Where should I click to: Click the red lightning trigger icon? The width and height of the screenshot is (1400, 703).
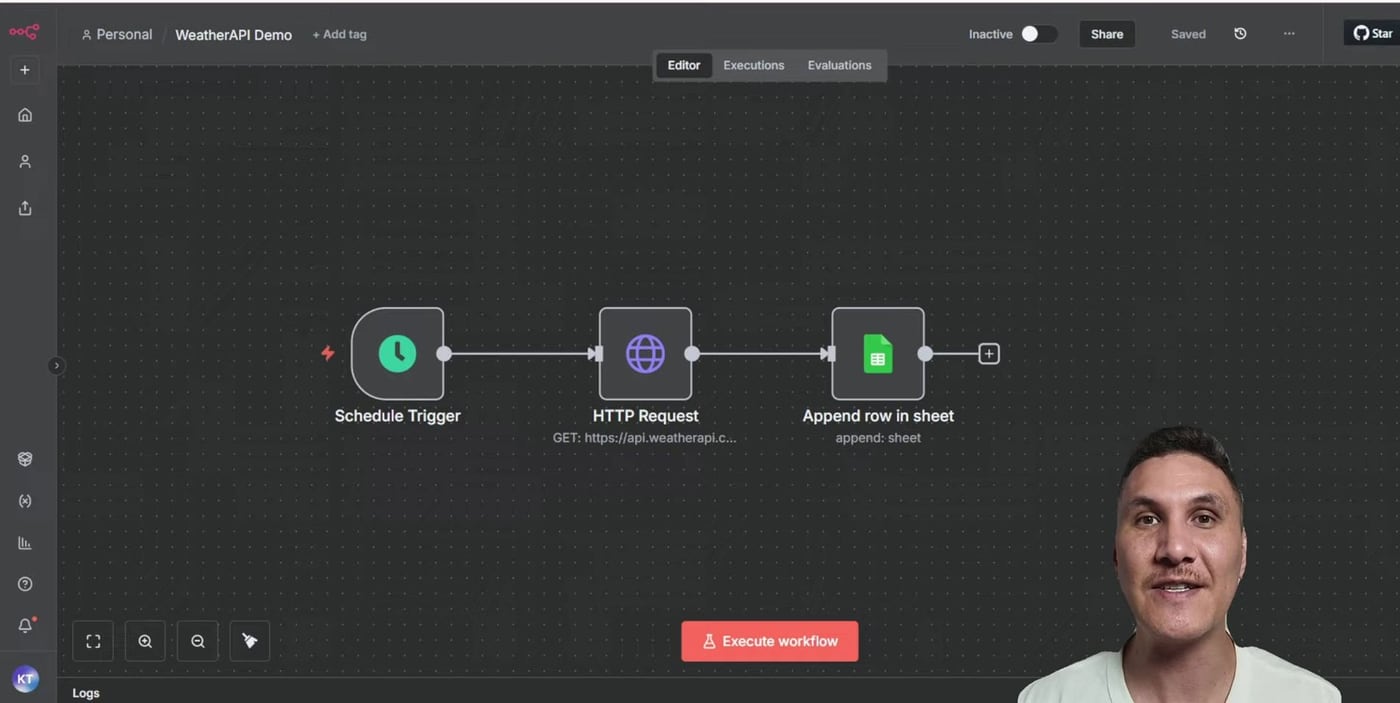click(x=327, y=353)
